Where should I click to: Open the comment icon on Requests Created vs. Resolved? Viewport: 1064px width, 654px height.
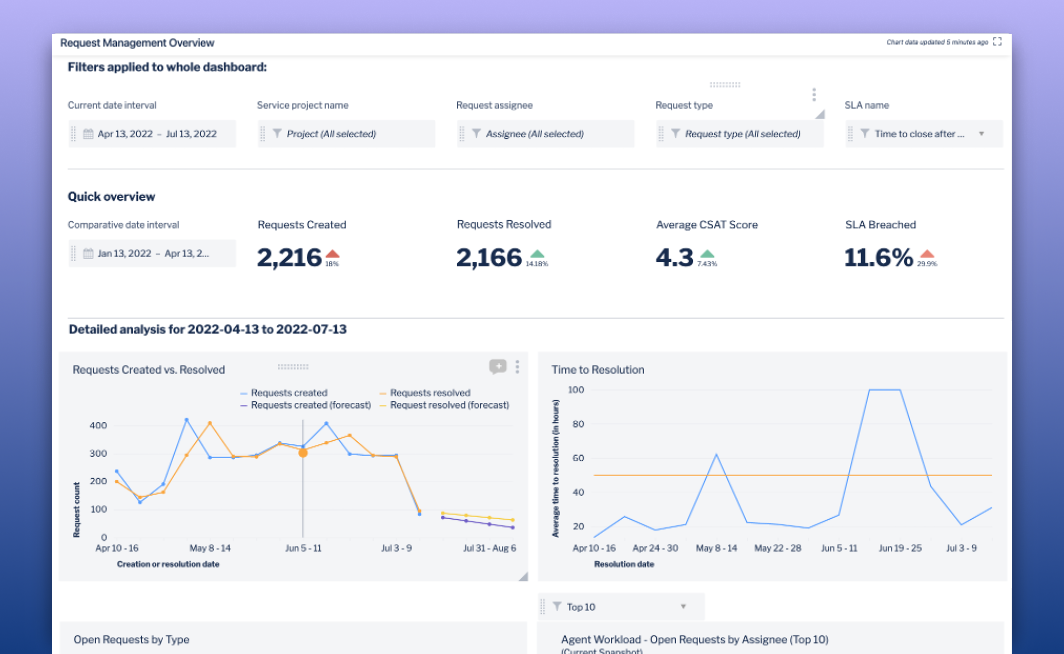tap(497, 366)
